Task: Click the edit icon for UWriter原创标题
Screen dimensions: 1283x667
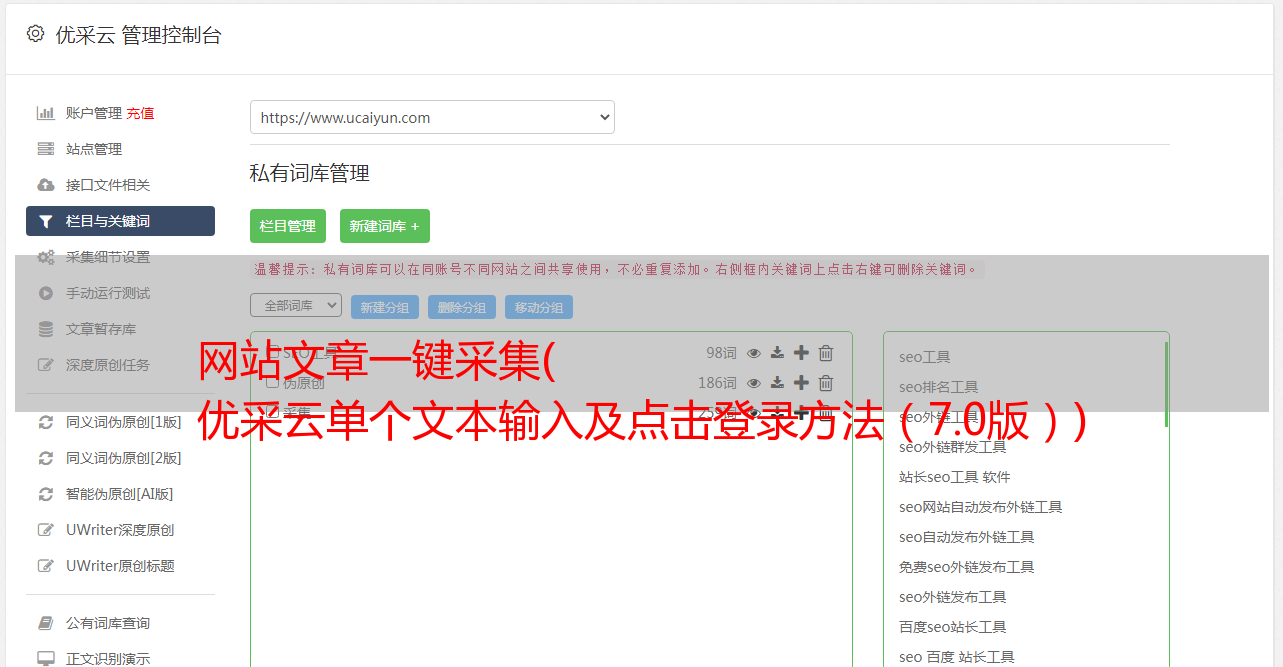Action: click(46, 566)
